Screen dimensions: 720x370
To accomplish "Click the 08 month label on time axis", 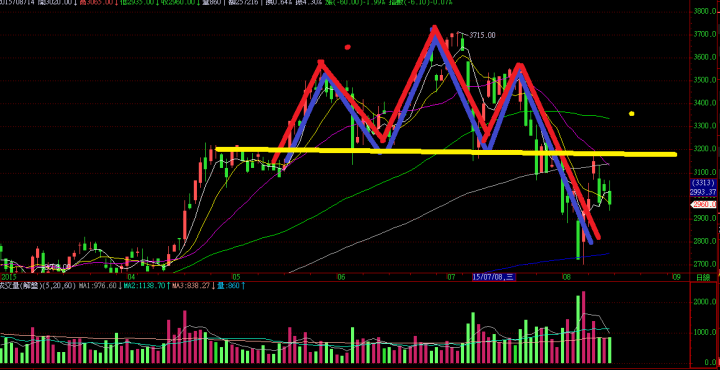I will tap(566, 277).
